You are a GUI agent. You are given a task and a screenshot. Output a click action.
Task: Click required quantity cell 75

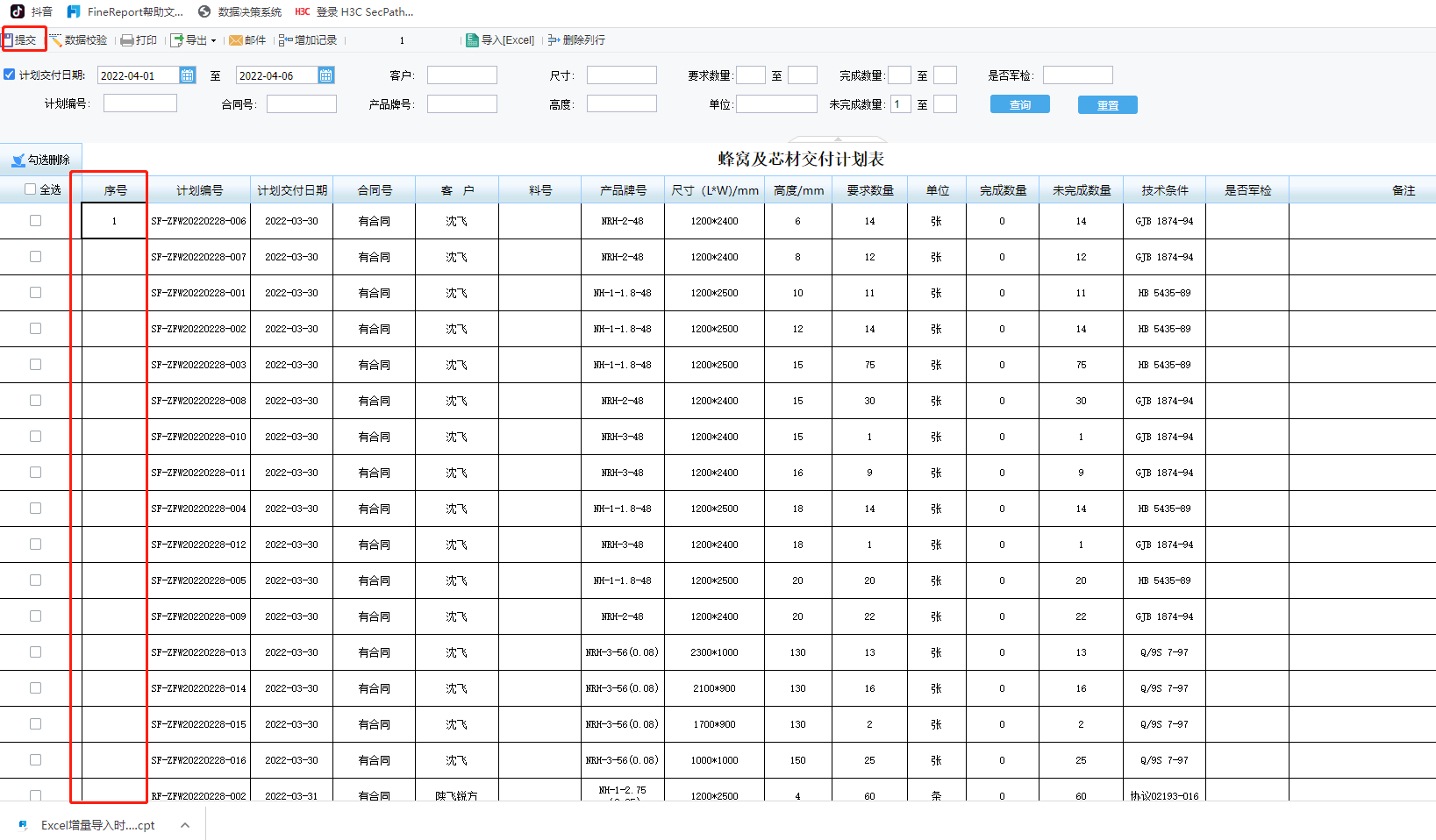[x=869, y=365]
